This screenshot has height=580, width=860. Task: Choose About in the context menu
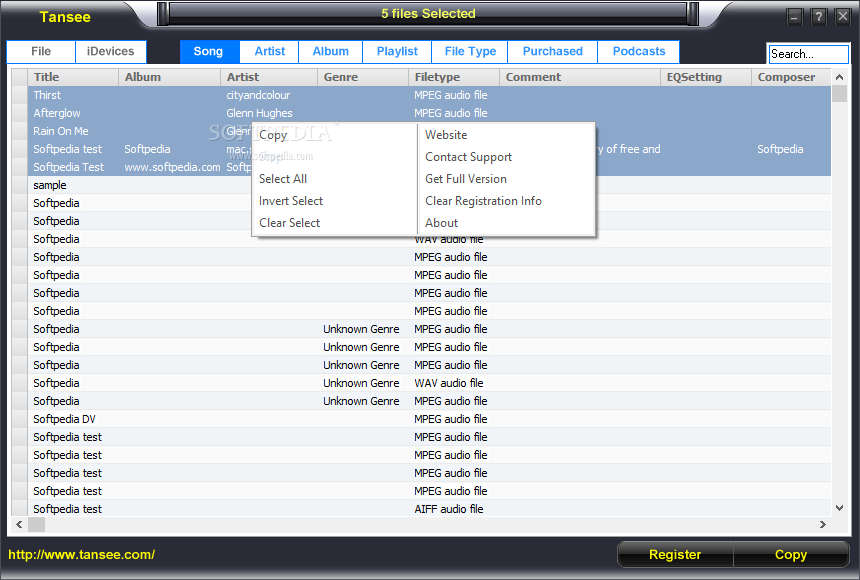(x=442, y=223)
